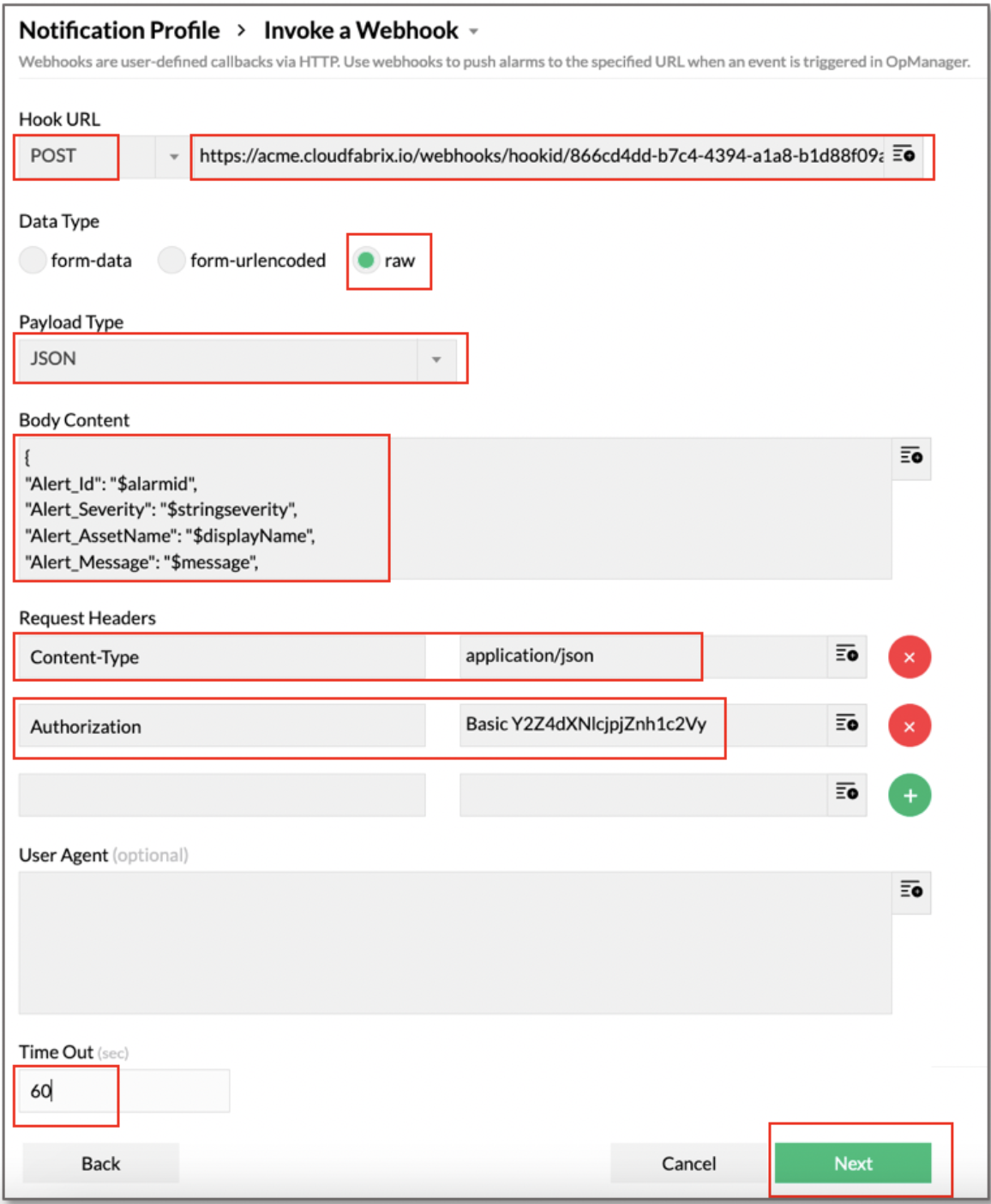
Task: Add a new request header with the green plus
Action: [910, 795]
